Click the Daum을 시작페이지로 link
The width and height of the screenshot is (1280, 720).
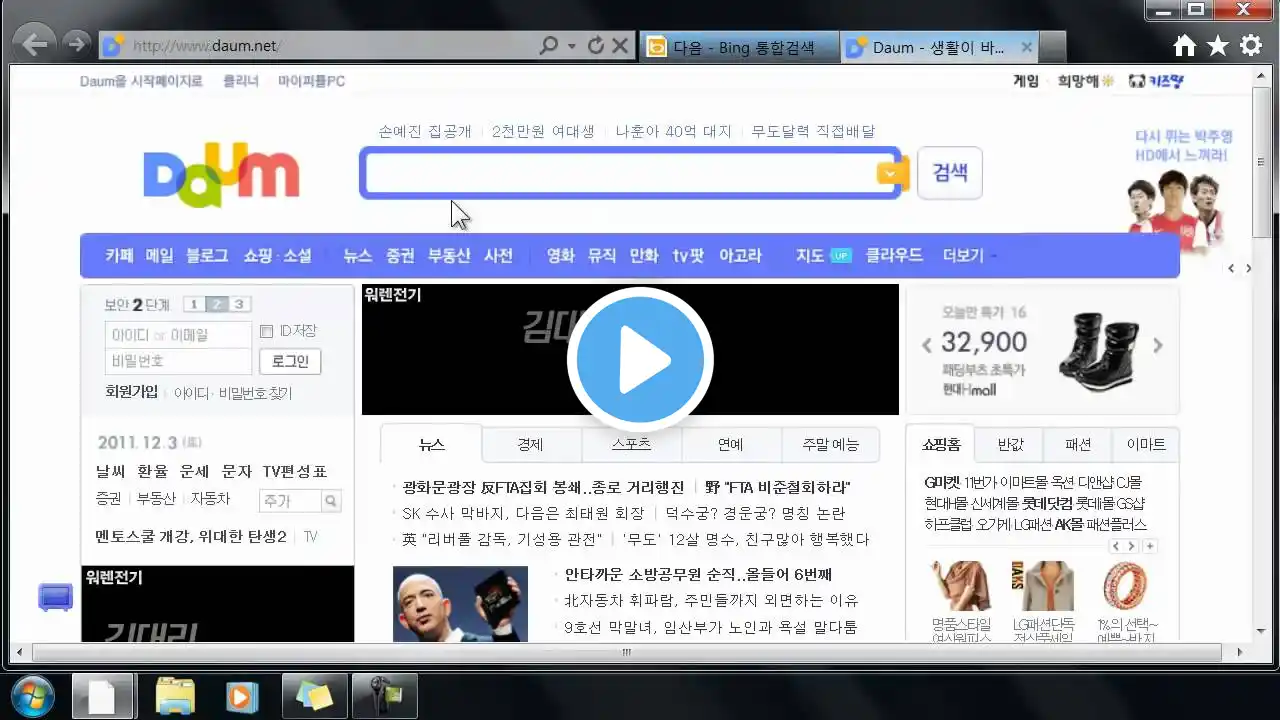[x=141, y=81]
